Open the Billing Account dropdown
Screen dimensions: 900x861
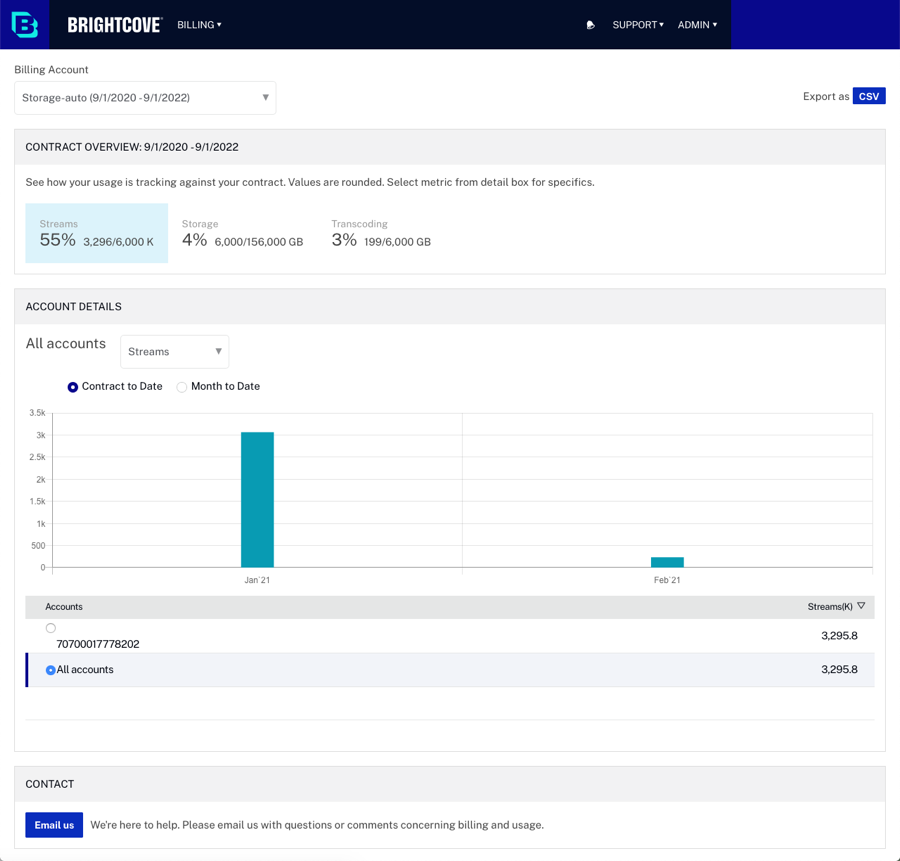tap(145, 98)
